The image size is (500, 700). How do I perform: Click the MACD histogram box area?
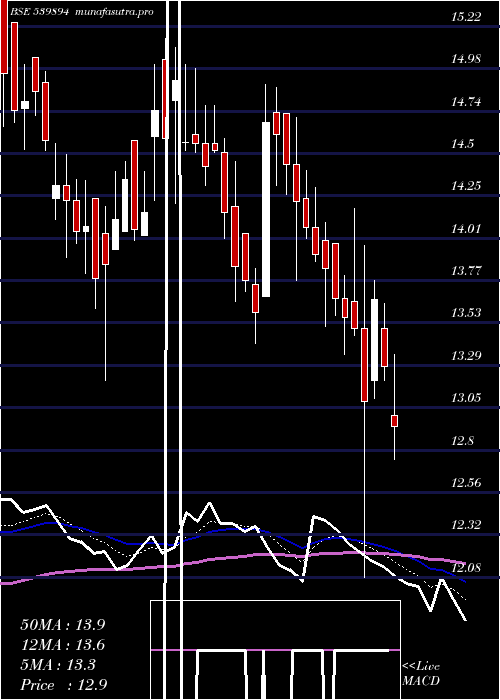pyautogui.click(x=275, y=650)
